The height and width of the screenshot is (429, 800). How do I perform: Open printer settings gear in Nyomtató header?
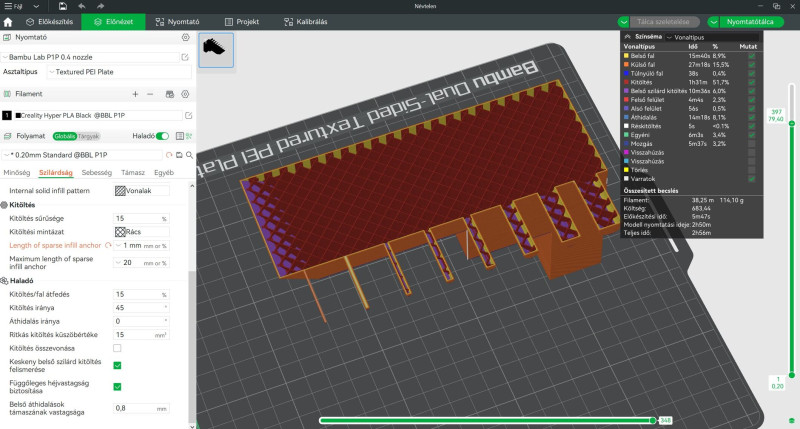coord(185,37)
